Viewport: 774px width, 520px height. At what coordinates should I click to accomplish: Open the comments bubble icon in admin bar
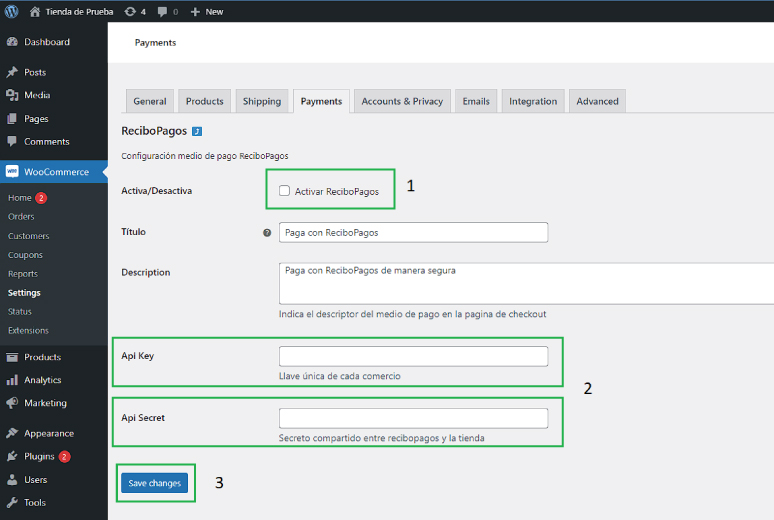pos(162,12)
